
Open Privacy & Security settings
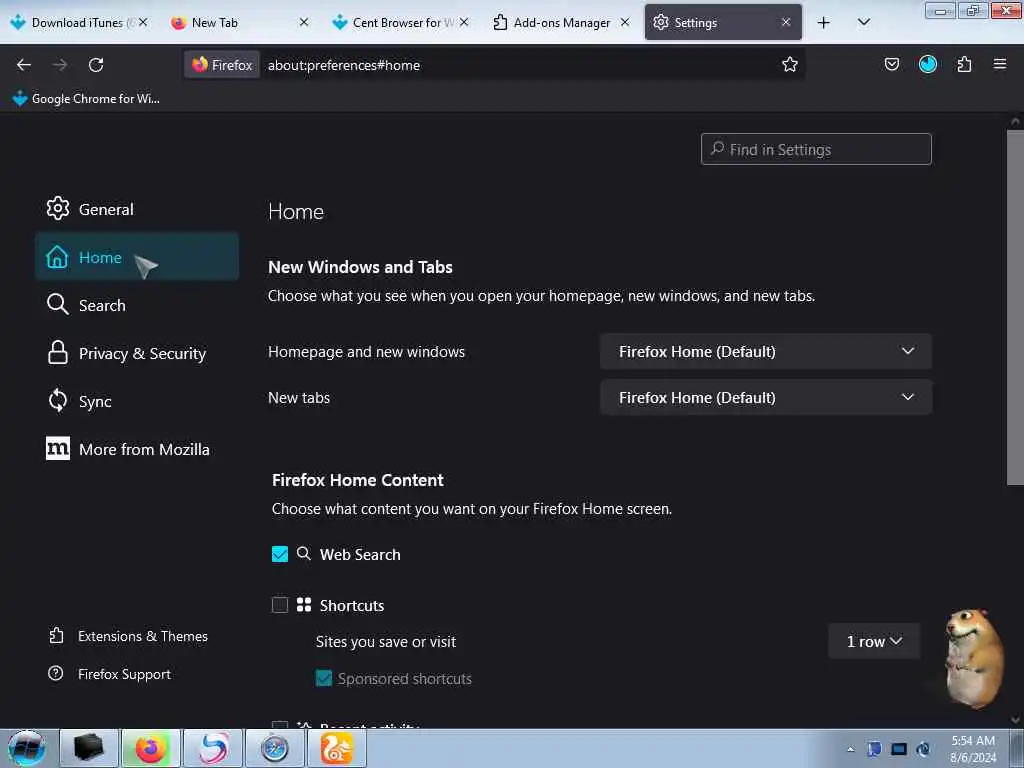coord(137,353)
